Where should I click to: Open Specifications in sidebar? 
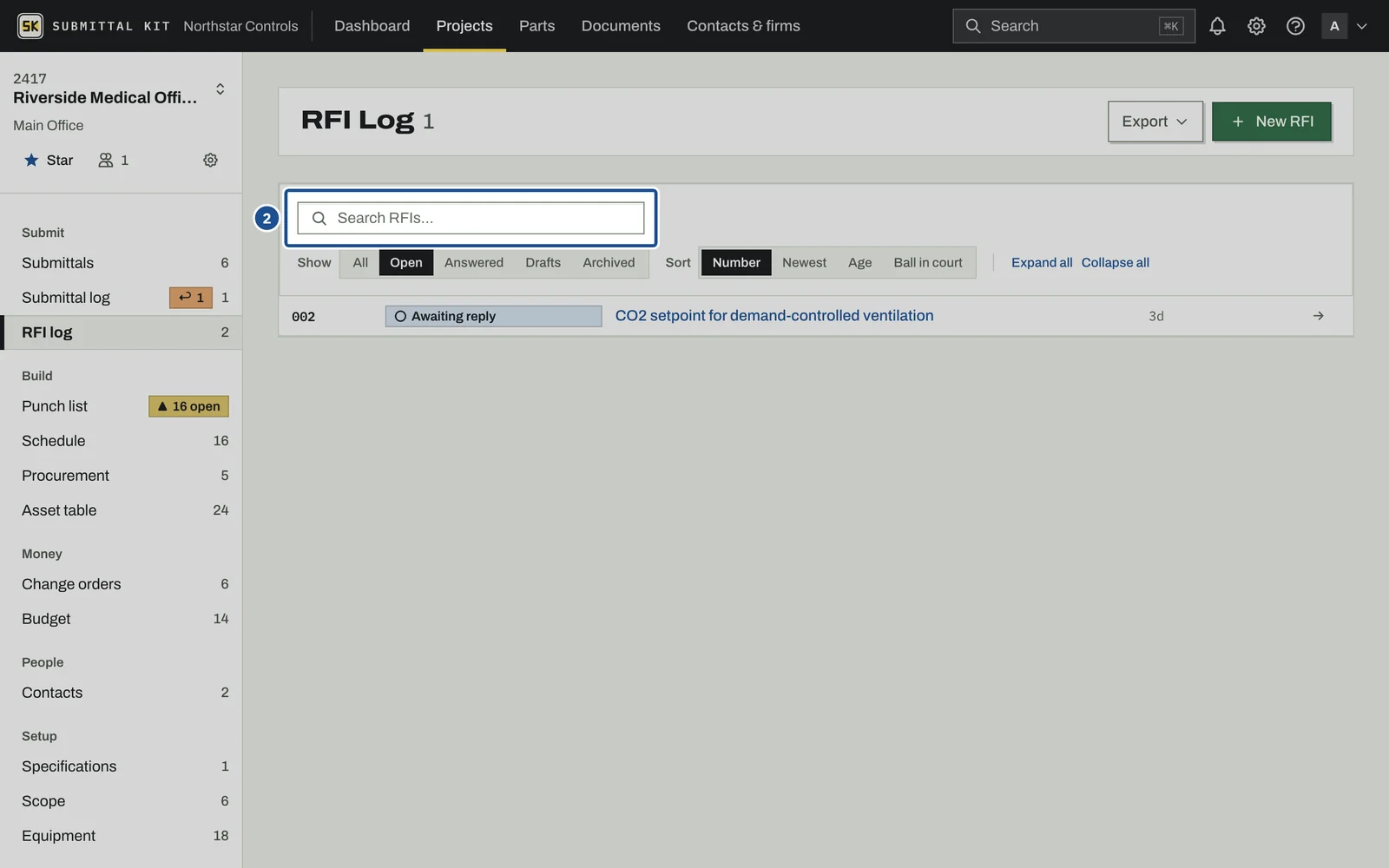point(122,766)
